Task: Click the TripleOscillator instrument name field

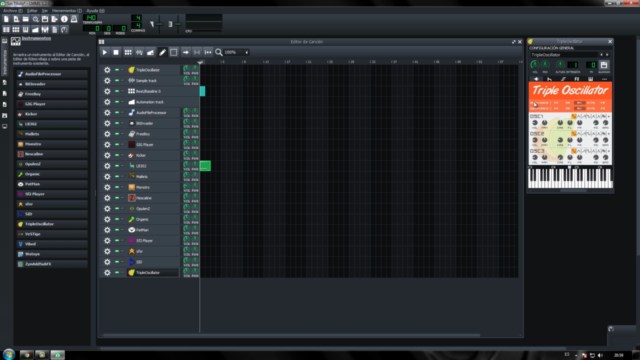Action: [x=564, y=55]
